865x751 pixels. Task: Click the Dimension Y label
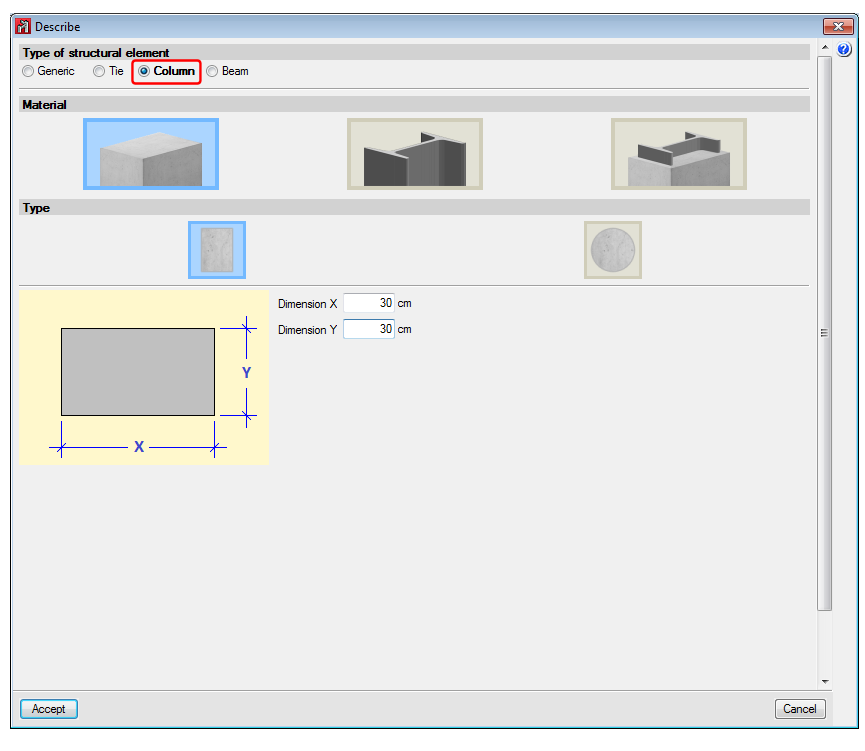point(307,330)
